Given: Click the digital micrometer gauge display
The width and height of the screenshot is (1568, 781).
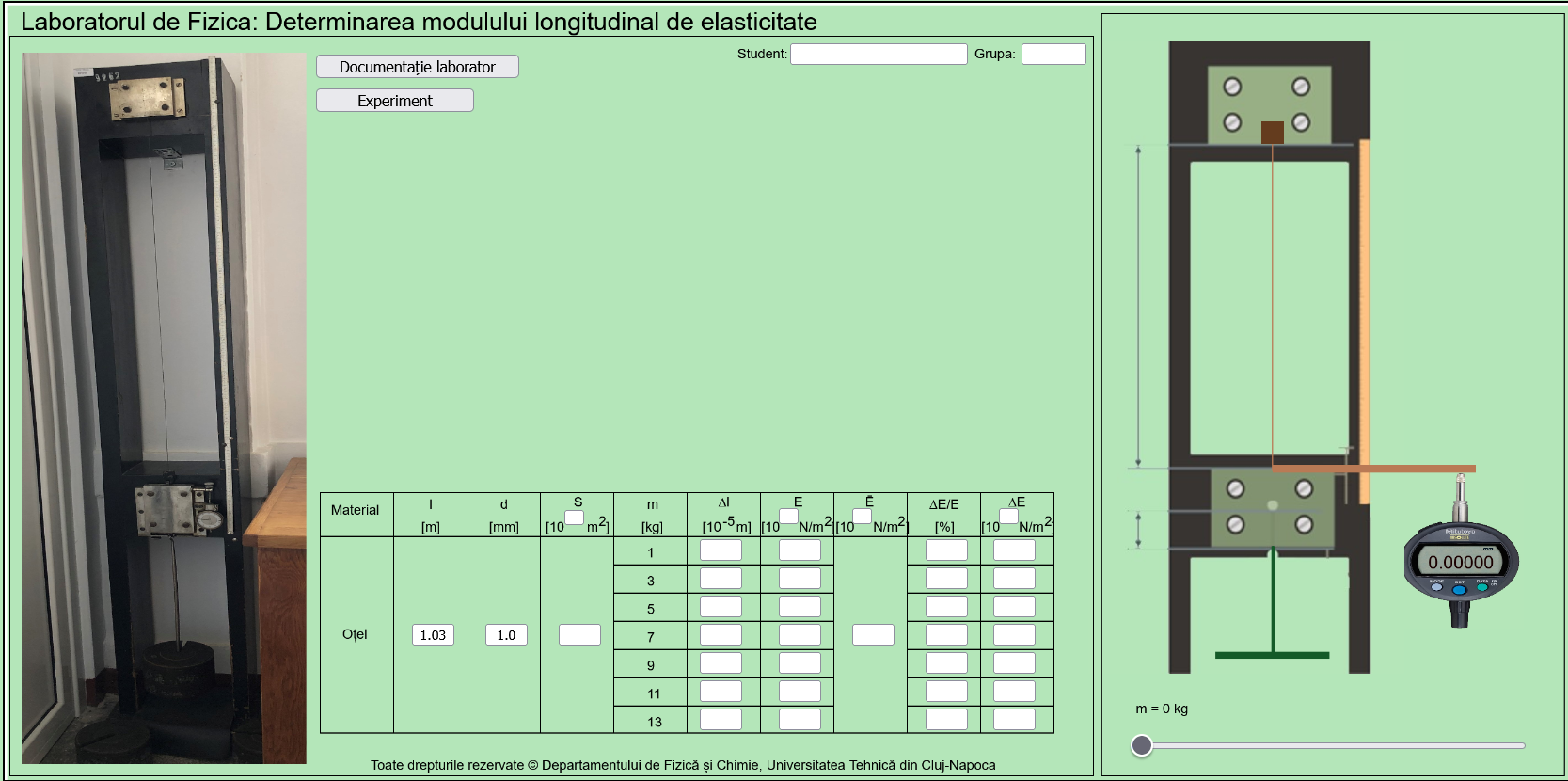Looking at the screenshot, I should (1460, 562).
